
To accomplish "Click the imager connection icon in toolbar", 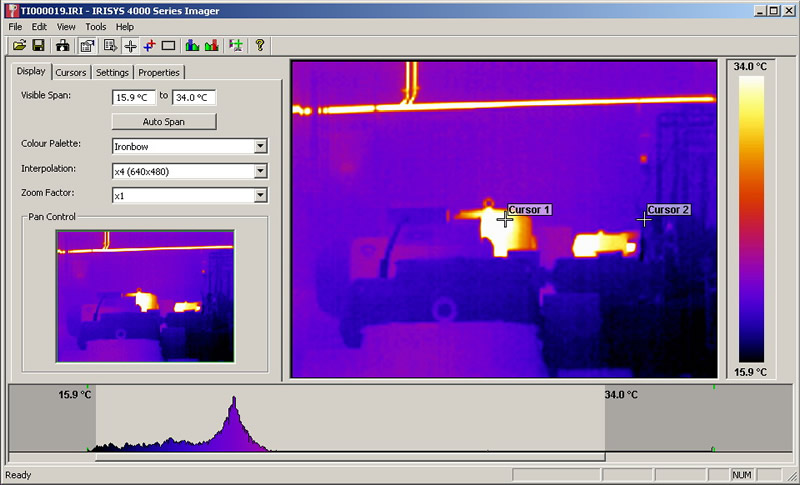I will (x=63, y=45).
